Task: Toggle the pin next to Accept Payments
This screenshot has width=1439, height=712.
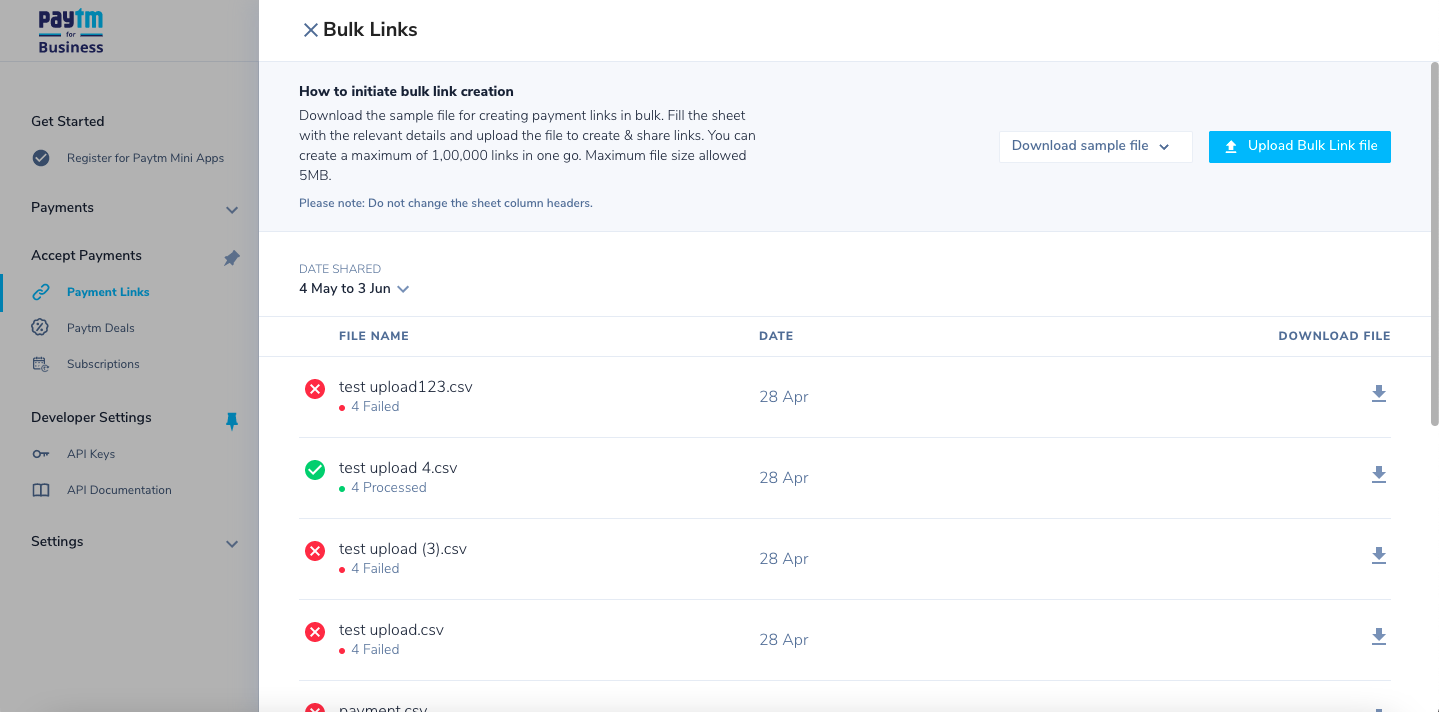Action: (x=232, y=258)
